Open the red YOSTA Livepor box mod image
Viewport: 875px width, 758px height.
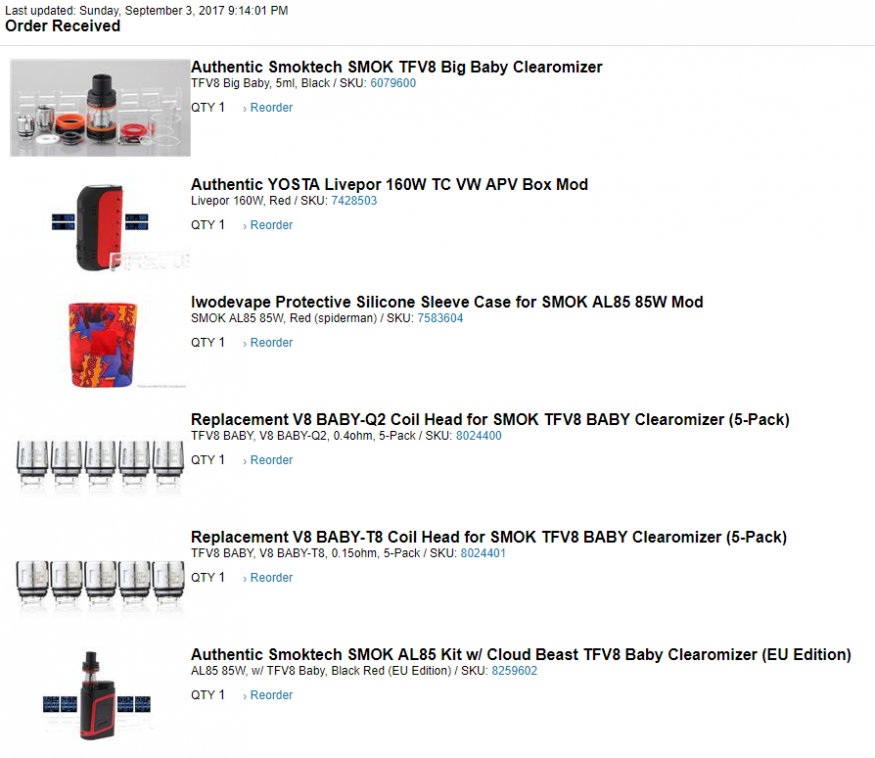click(100, 225)
